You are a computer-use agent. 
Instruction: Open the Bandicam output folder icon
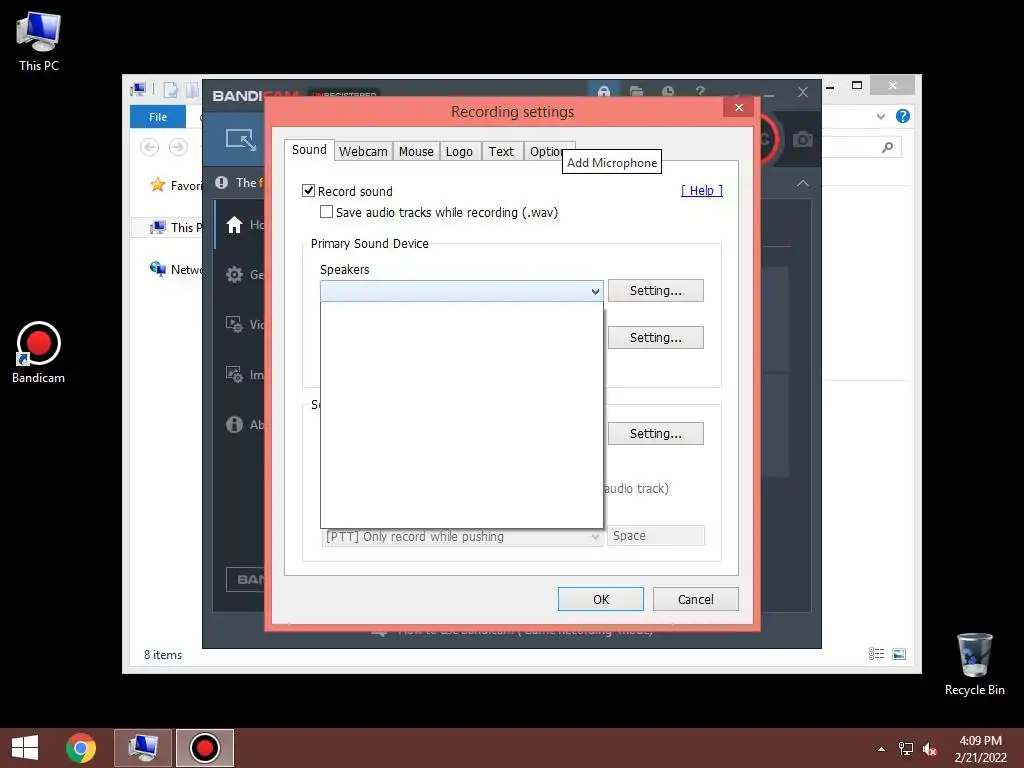tap(636, 91)
